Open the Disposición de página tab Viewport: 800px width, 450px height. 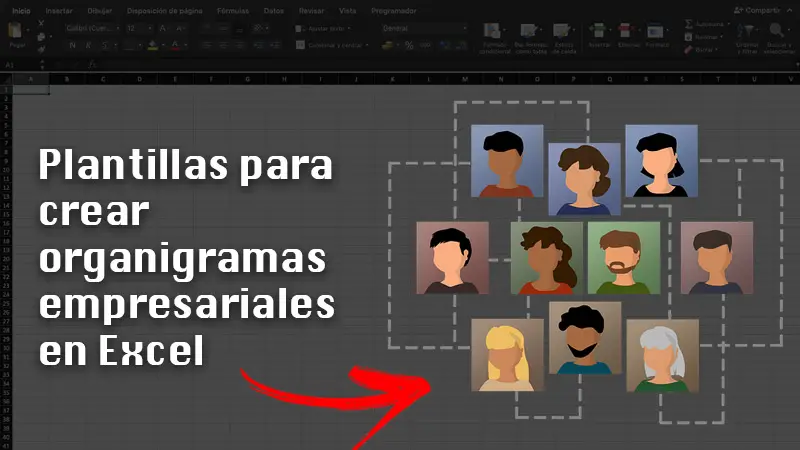[164, 11]
